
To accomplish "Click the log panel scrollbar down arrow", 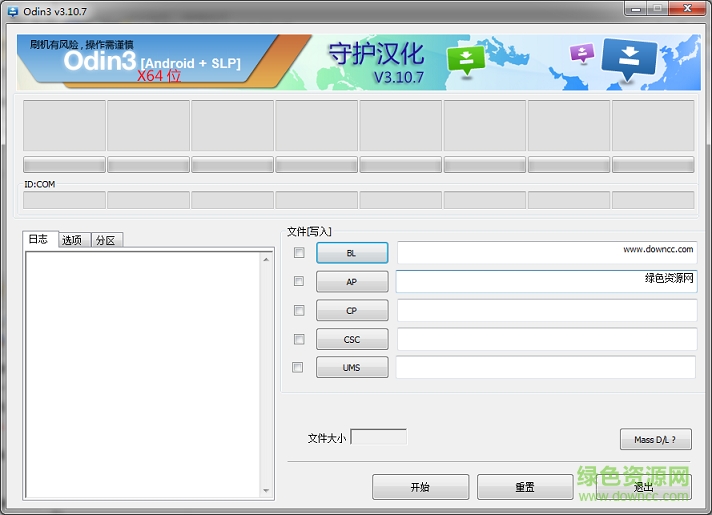I will [x=266, y=491].
